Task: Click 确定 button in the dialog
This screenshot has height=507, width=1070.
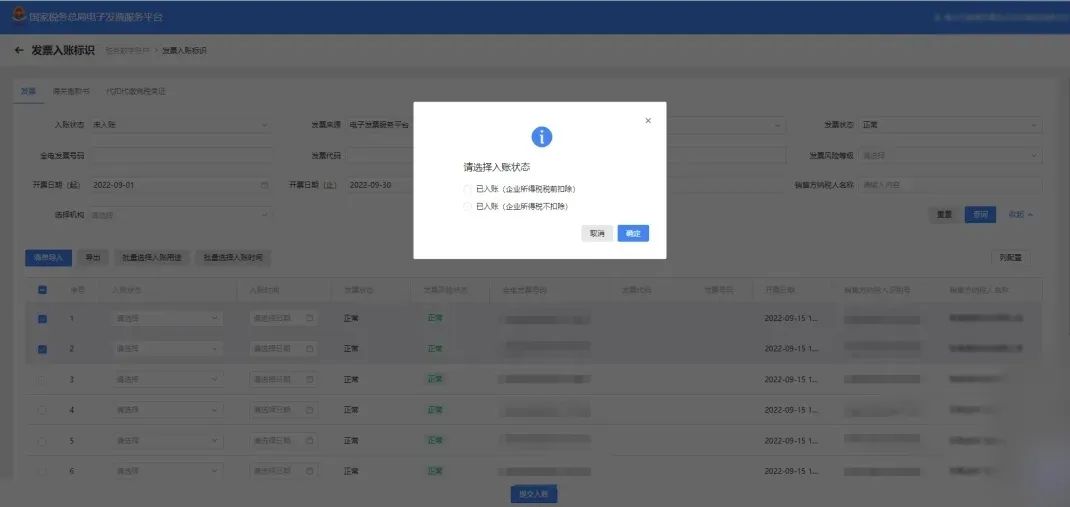Action: point(633,233)
